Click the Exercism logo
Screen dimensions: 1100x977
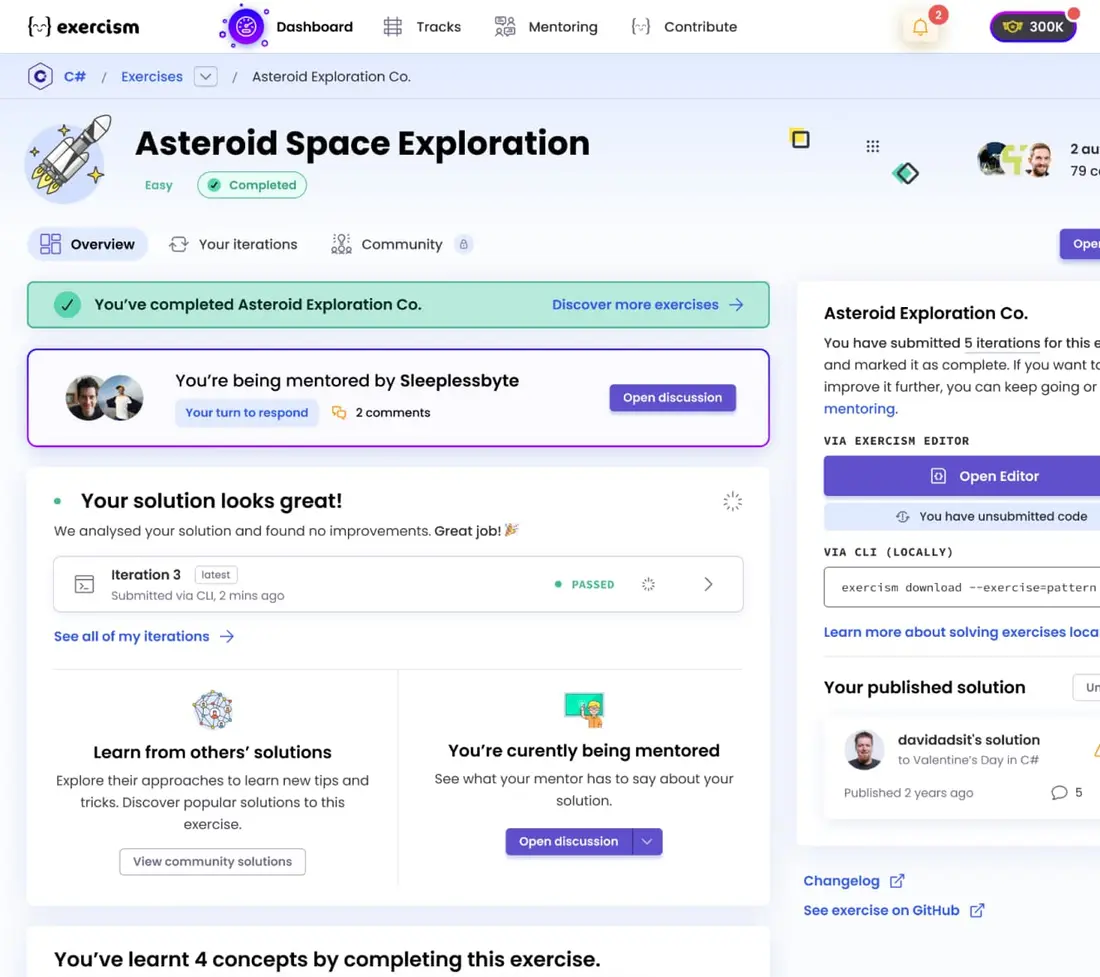83,27
